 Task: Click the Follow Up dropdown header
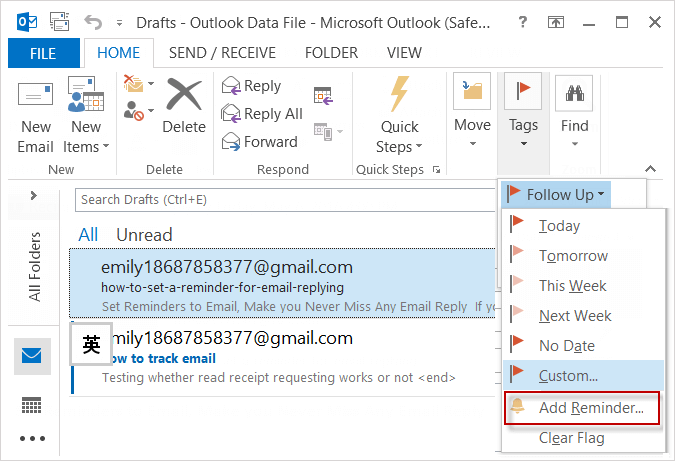555,195
